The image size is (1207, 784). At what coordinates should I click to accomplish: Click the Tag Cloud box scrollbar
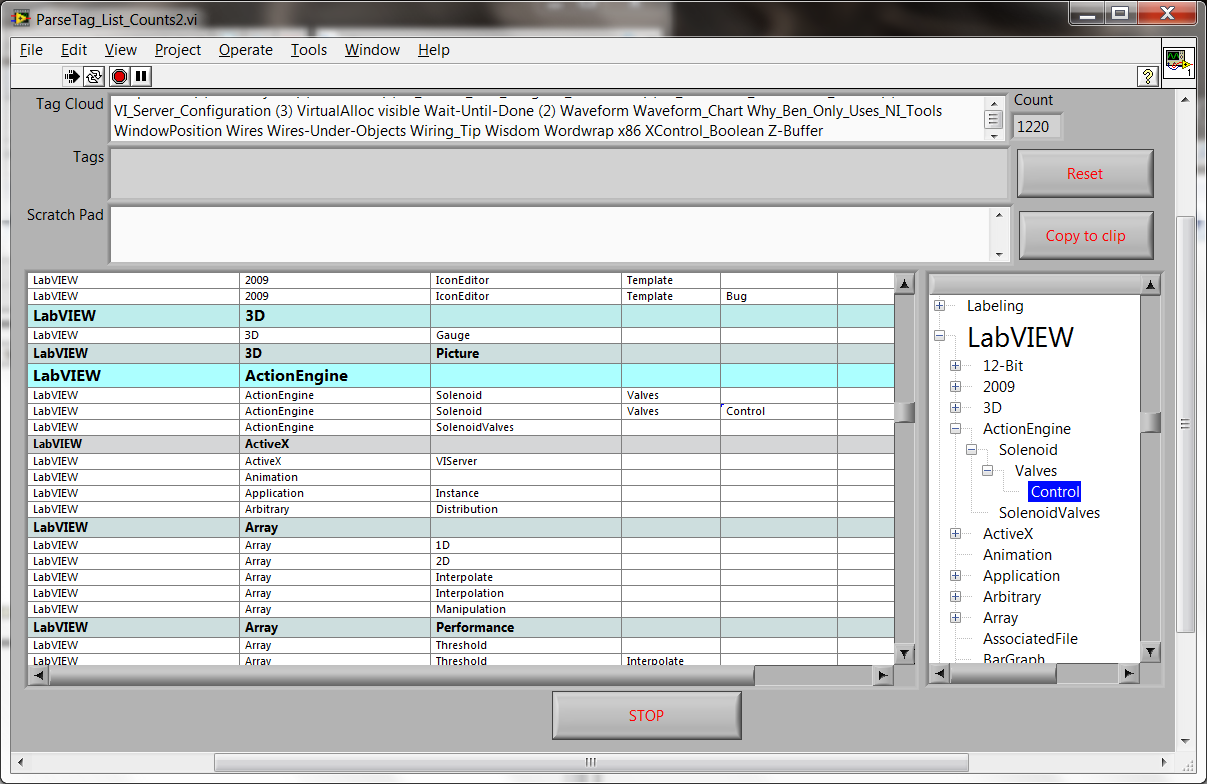click(x=994, y=119)
